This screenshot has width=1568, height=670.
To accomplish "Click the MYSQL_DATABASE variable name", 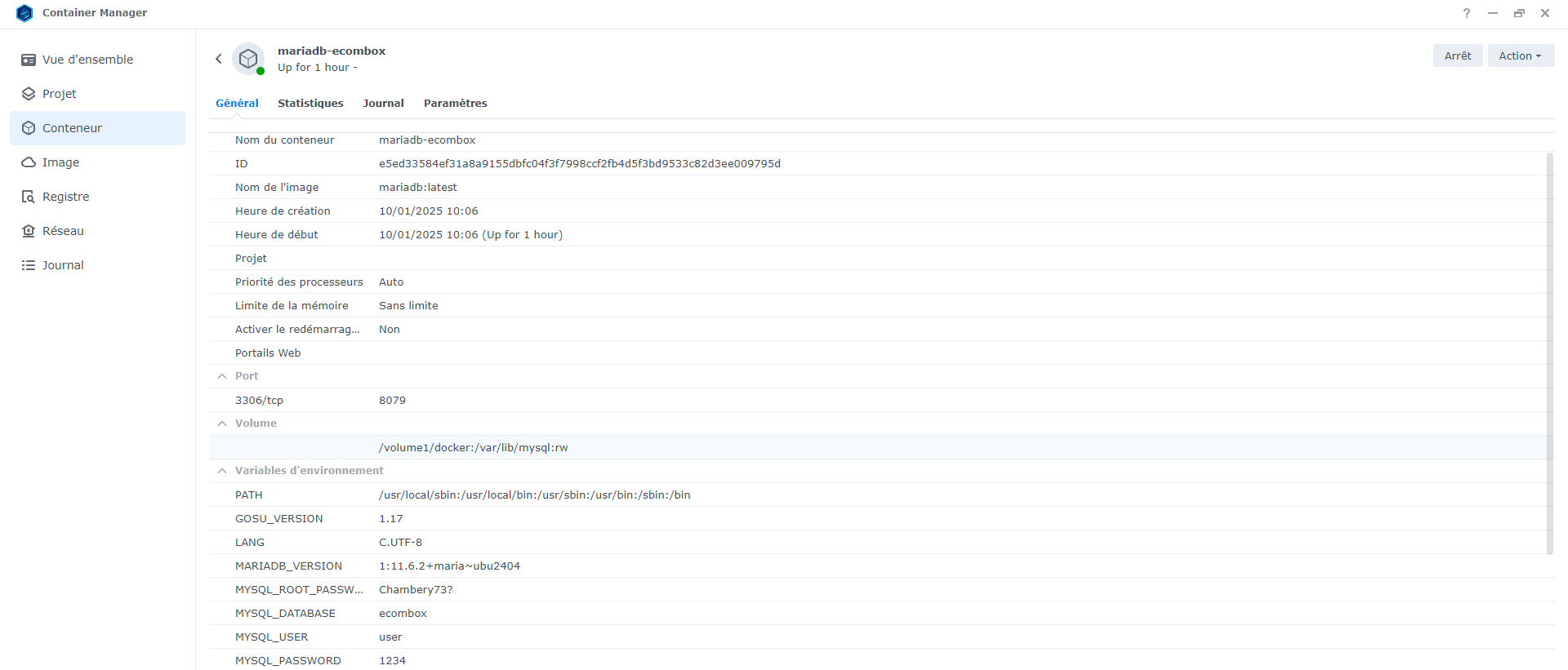I will 285,614.
